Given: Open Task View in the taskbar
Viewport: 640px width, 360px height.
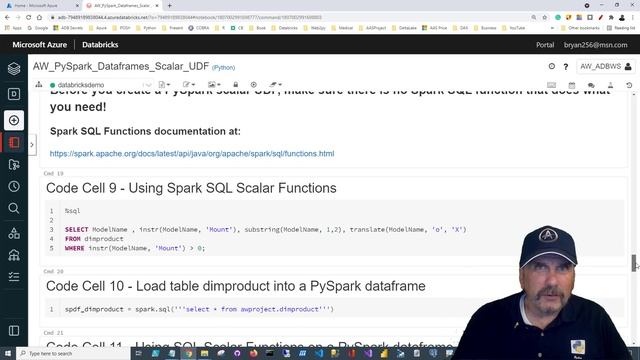Looking at the screenshot, I should click(138, 353).
